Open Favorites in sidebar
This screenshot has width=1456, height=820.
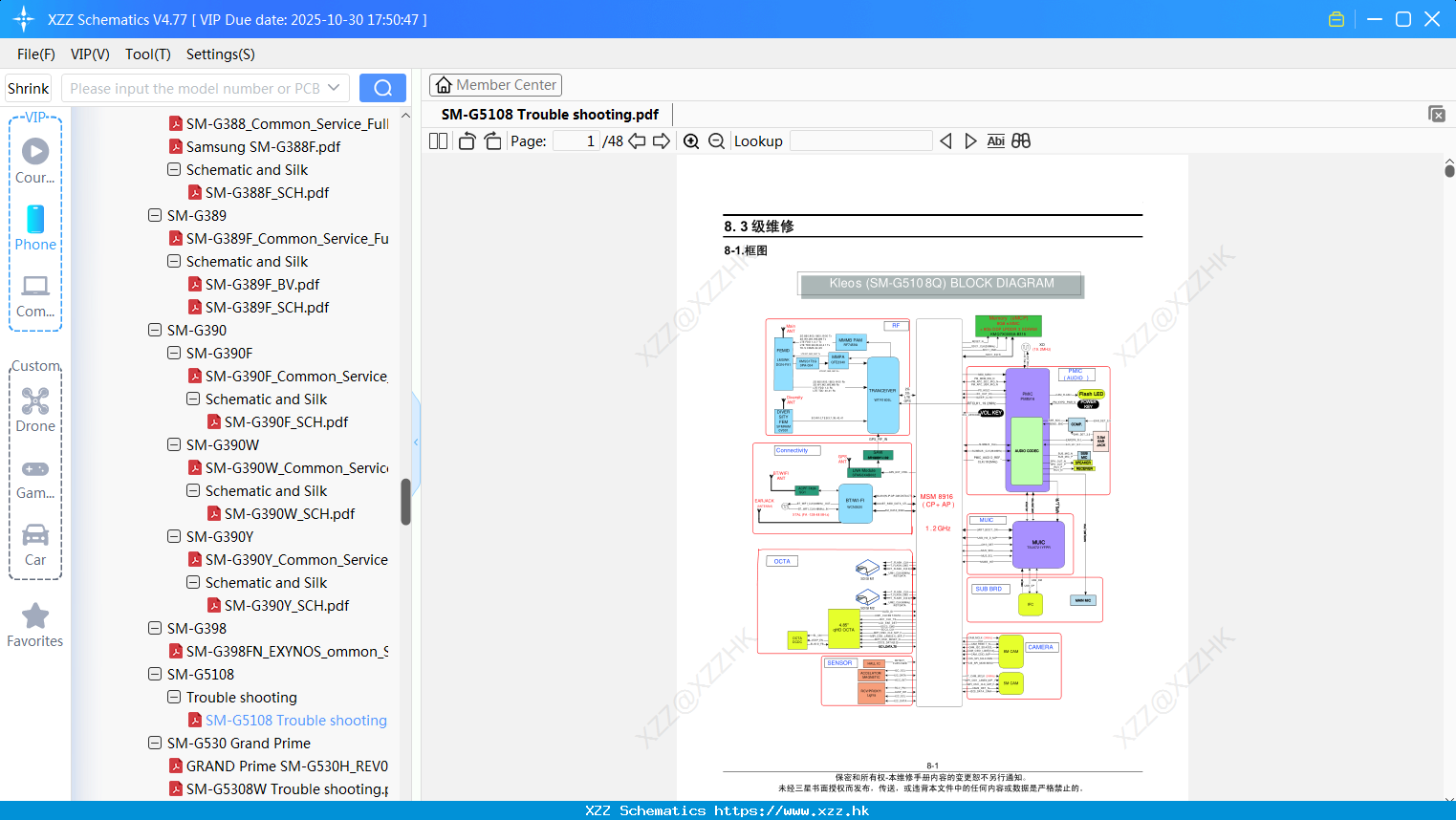click(x=35, y=626)
